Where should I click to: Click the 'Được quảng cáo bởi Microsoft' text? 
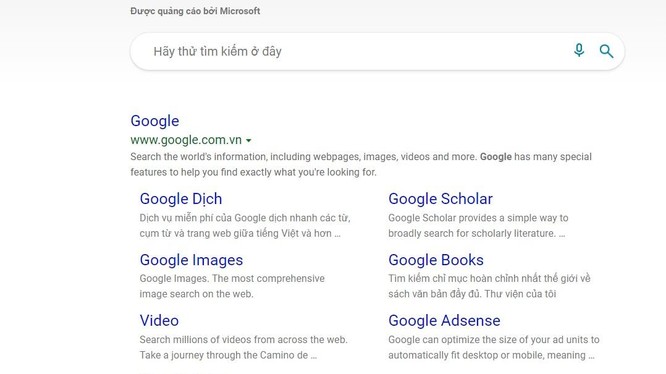point(195,11)
